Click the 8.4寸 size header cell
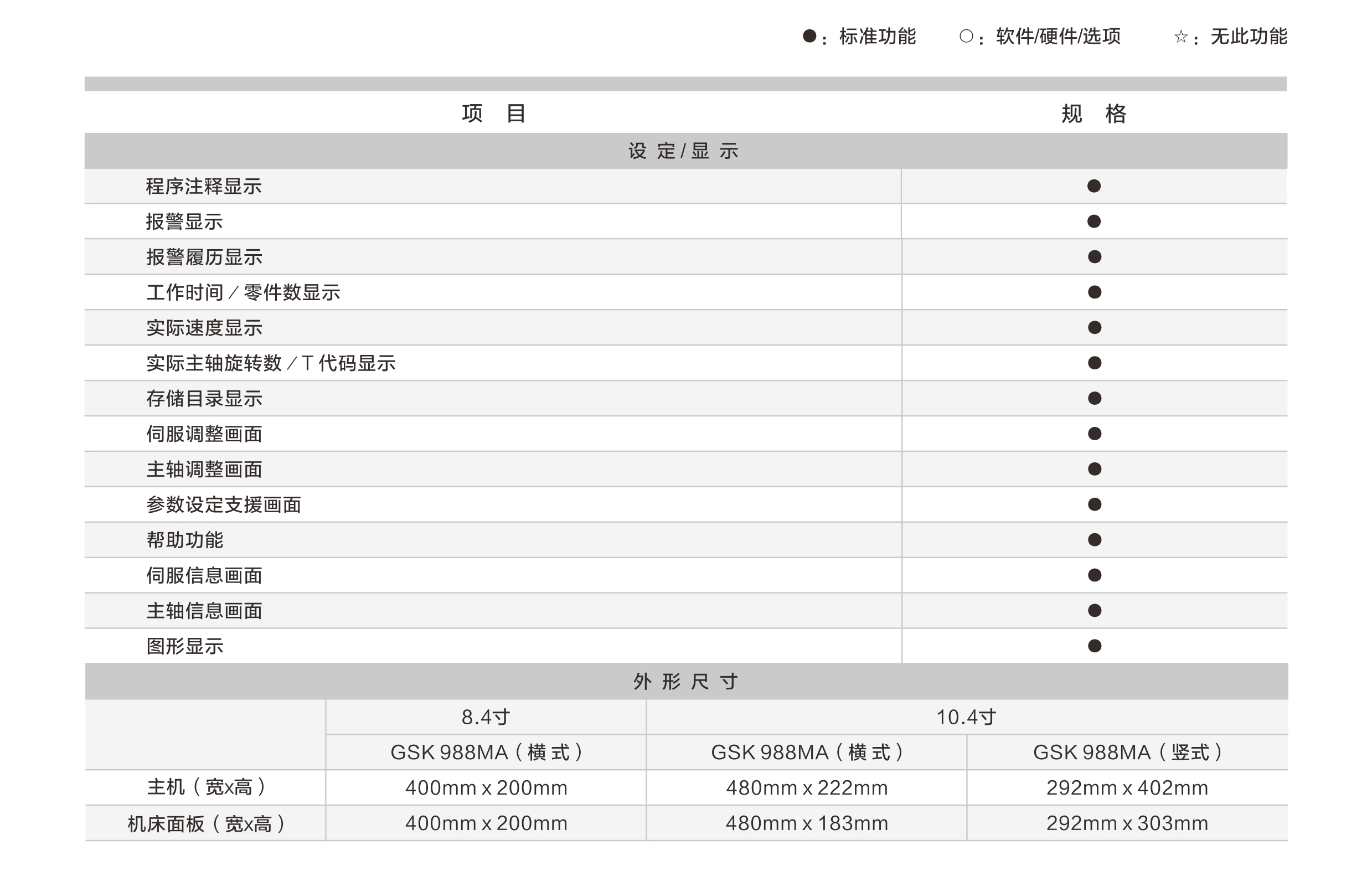The width and height of the screenshot is (1372, 876). click(486, 717)
